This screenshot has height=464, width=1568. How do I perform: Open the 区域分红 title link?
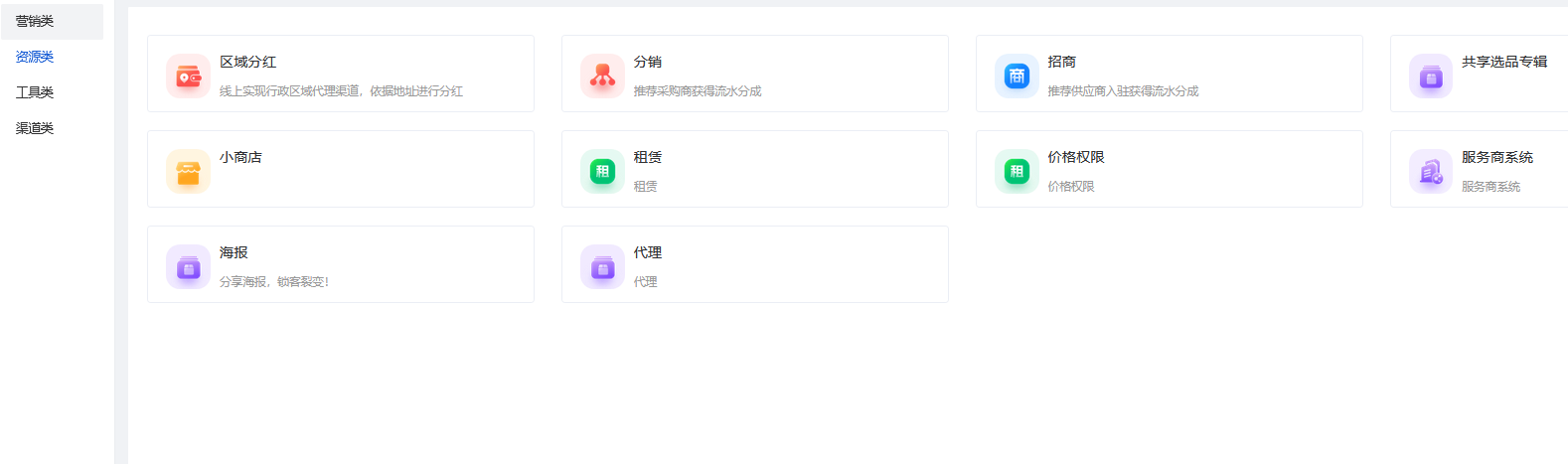248,62
